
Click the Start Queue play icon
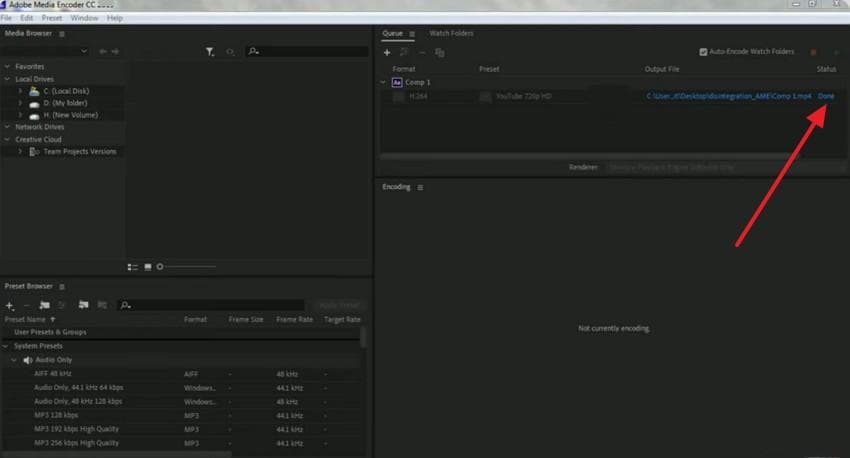point(836,52)
